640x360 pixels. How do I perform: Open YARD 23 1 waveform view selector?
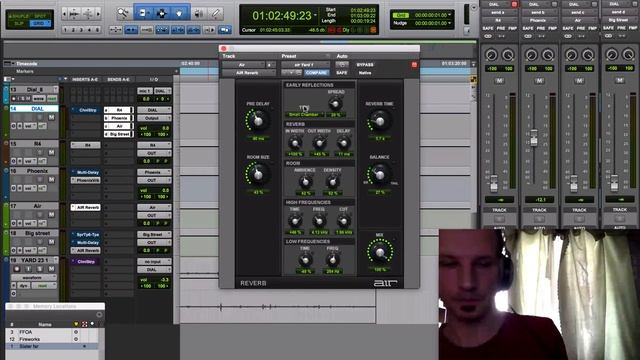[34, 278]
